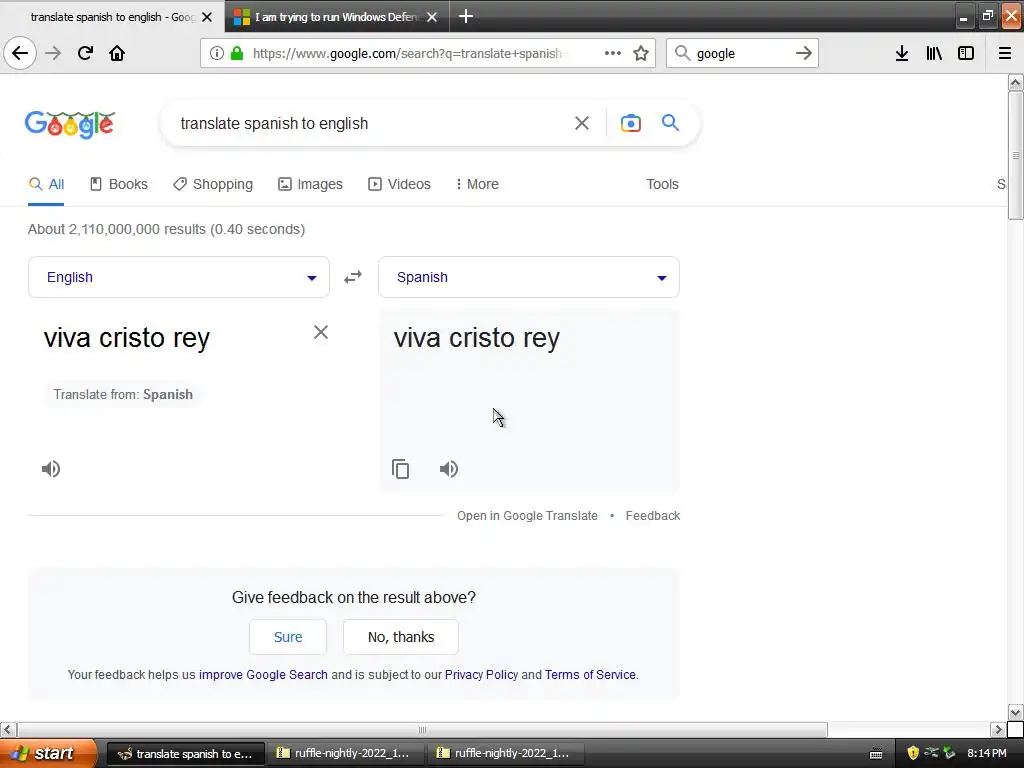Translate from Spanish suggestion chip
The width and height of the screenshot is (1024, 768).
(123, 394)
